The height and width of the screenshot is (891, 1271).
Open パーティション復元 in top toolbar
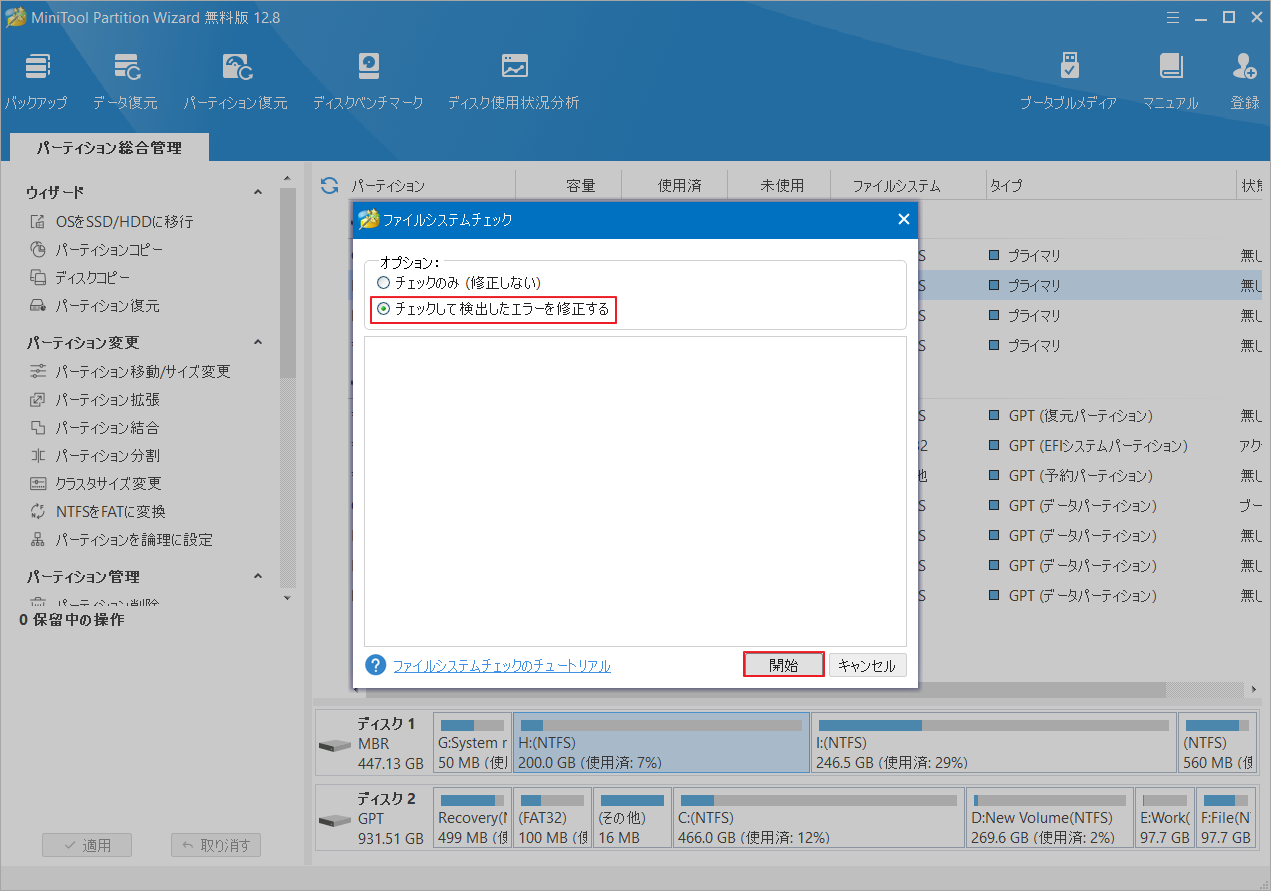tap(235, 81)
